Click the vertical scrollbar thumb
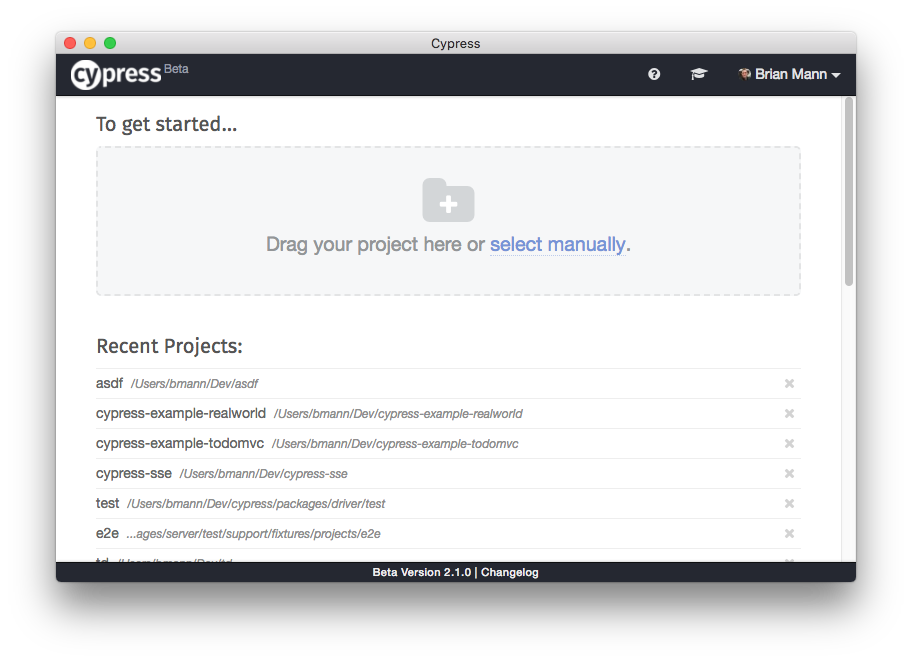The image size is (912, 662). [x=849, y=191]
